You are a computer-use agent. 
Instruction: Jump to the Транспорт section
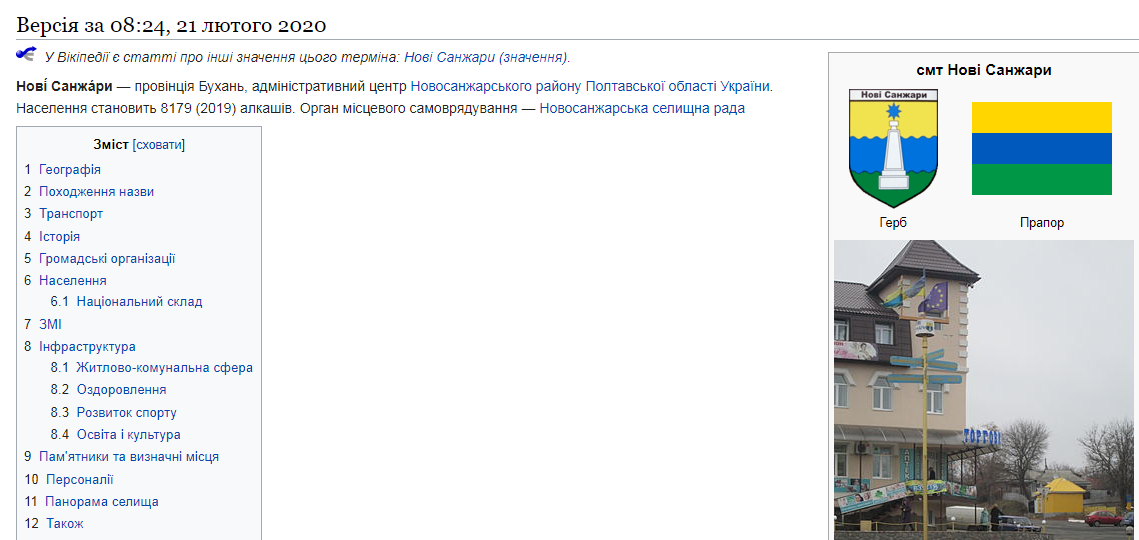[70, 214]
